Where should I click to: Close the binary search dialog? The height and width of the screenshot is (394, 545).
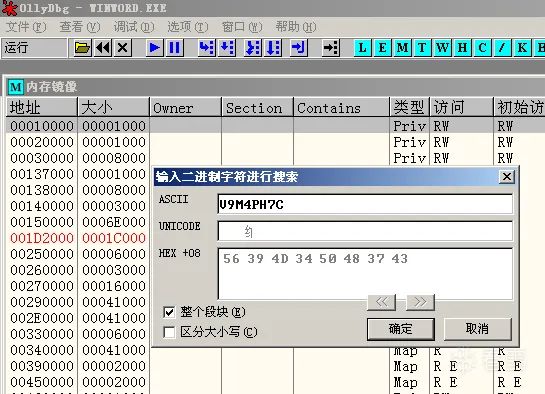(507, 177)
